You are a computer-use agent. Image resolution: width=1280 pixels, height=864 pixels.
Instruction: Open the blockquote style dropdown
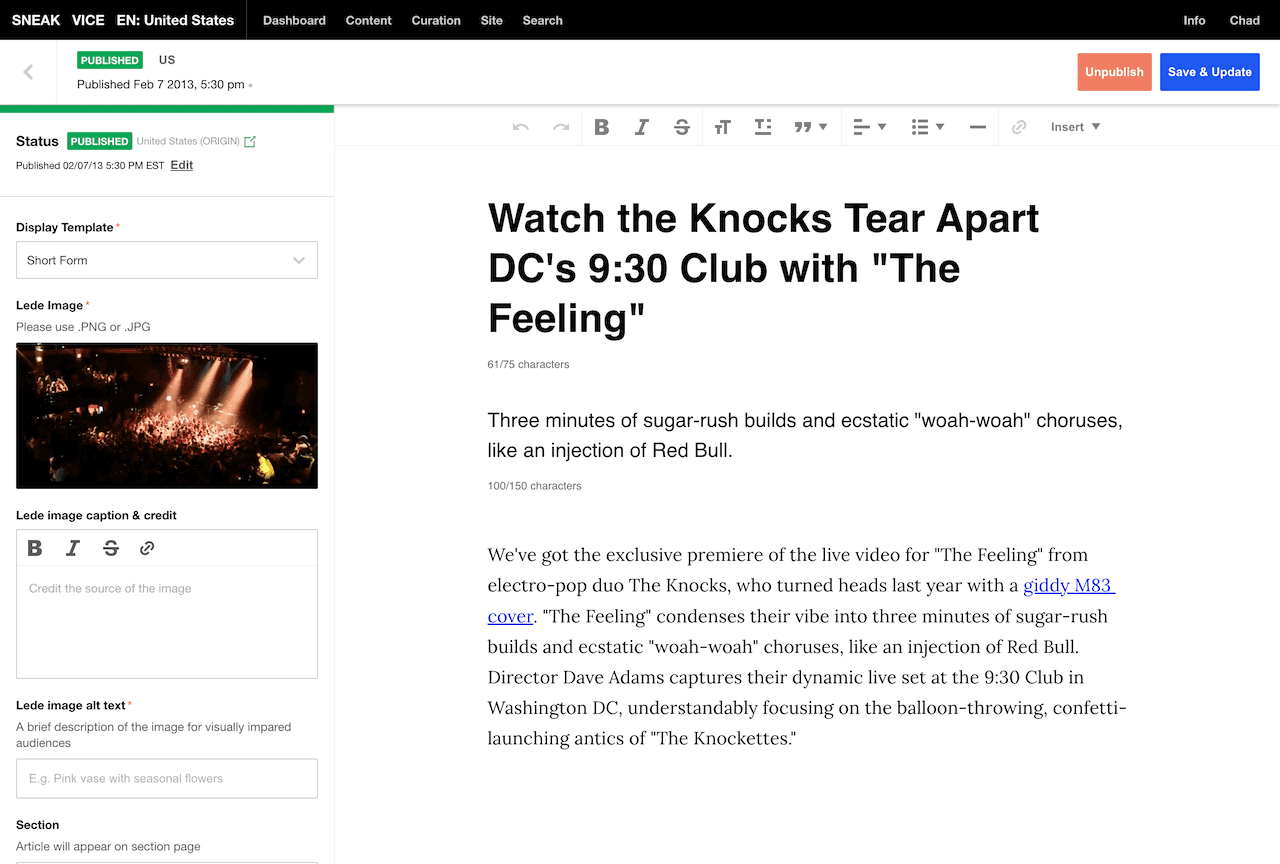click(x=810, y=127)
